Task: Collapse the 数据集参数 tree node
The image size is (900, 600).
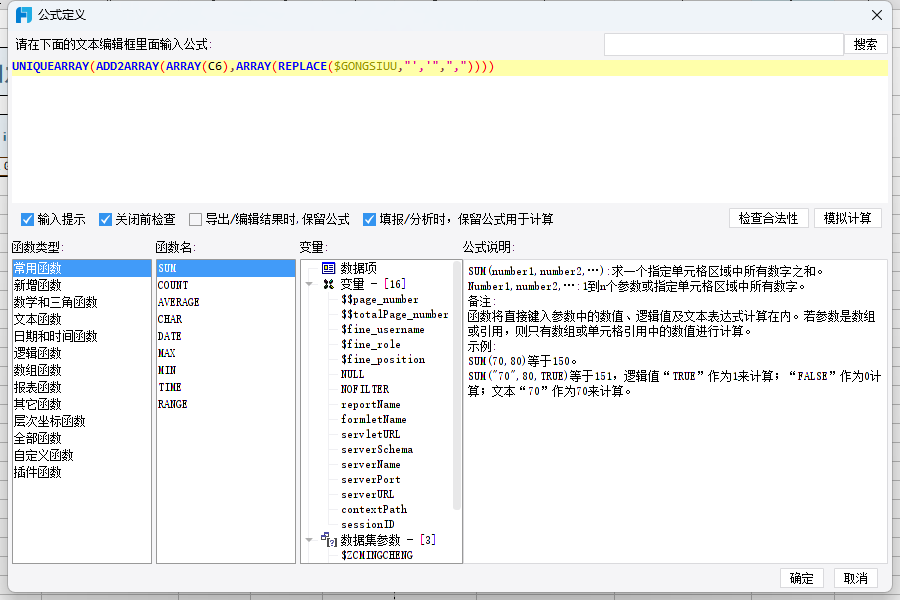Action: (x=309, y=540)
